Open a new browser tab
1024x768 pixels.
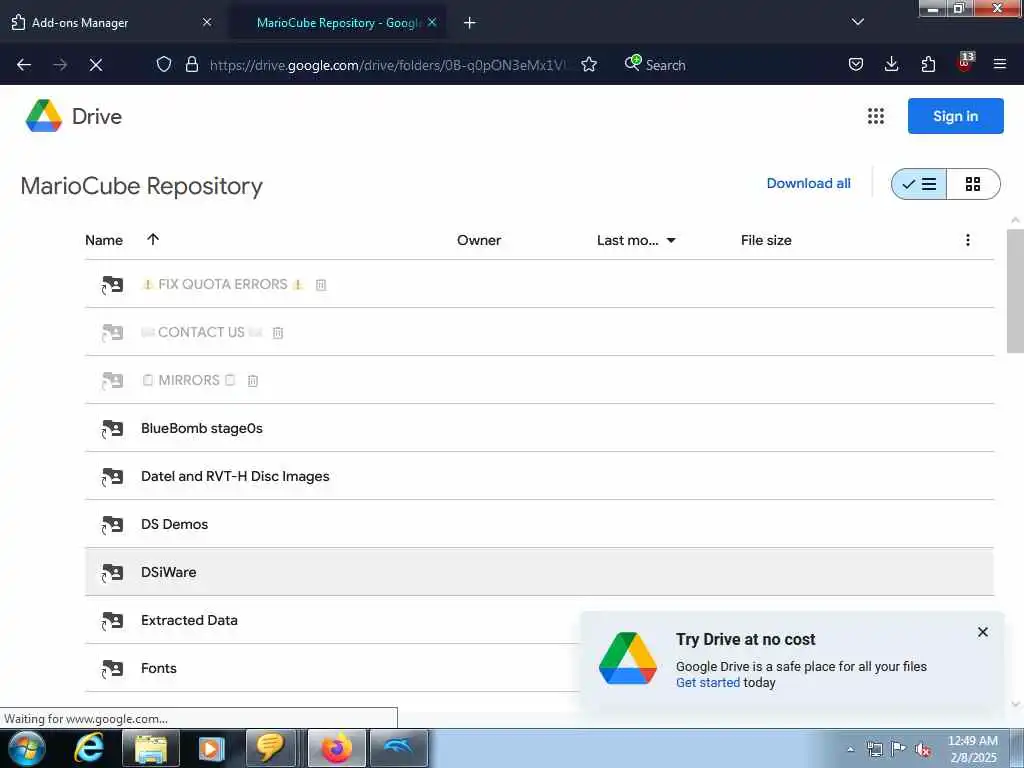click(470, 23)
